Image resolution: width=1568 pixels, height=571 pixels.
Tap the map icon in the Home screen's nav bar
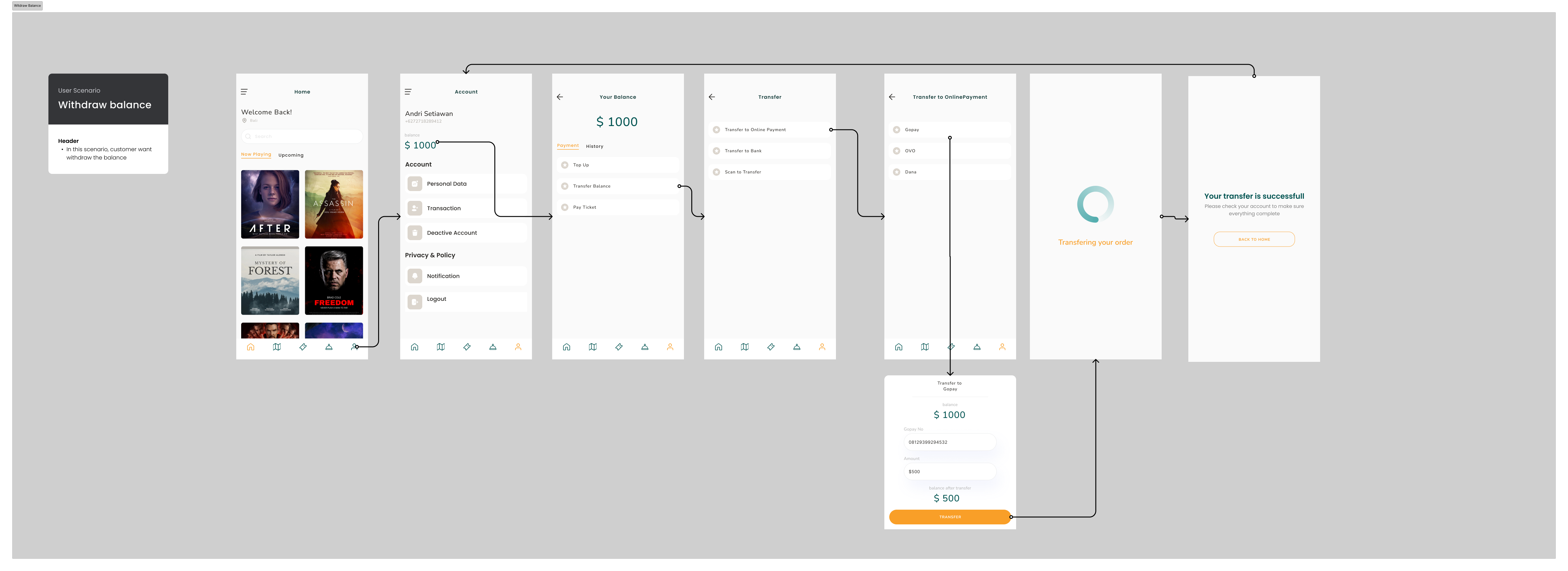tap(277, 347)
